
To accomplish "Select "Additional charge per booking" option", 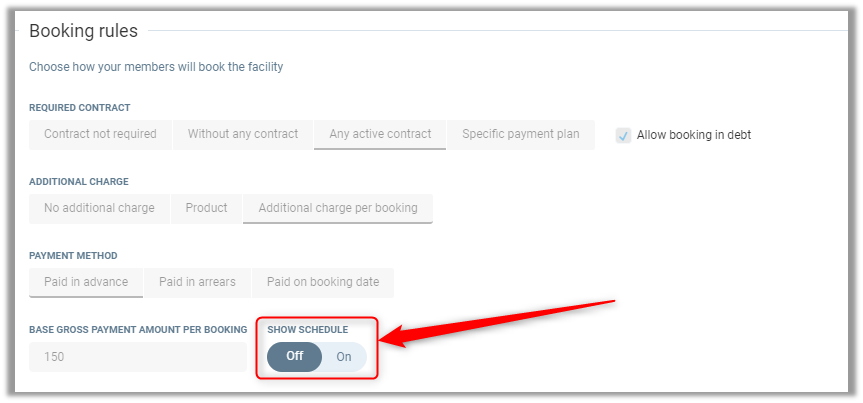I will (x=338, y=208).
